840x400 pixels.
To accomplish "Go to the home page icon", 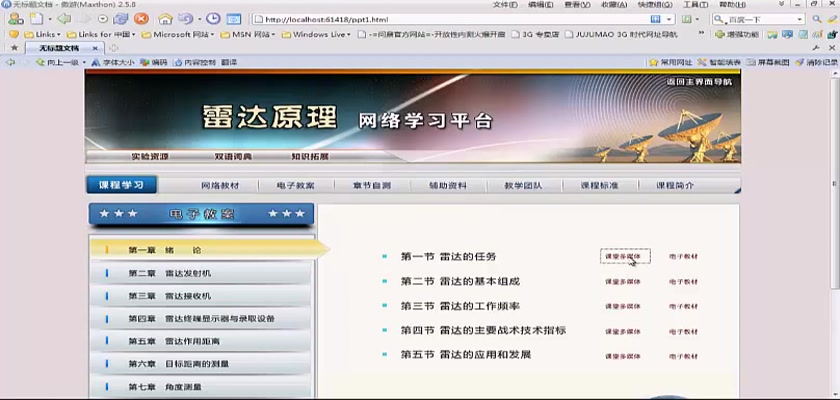I will coord(166,19).
